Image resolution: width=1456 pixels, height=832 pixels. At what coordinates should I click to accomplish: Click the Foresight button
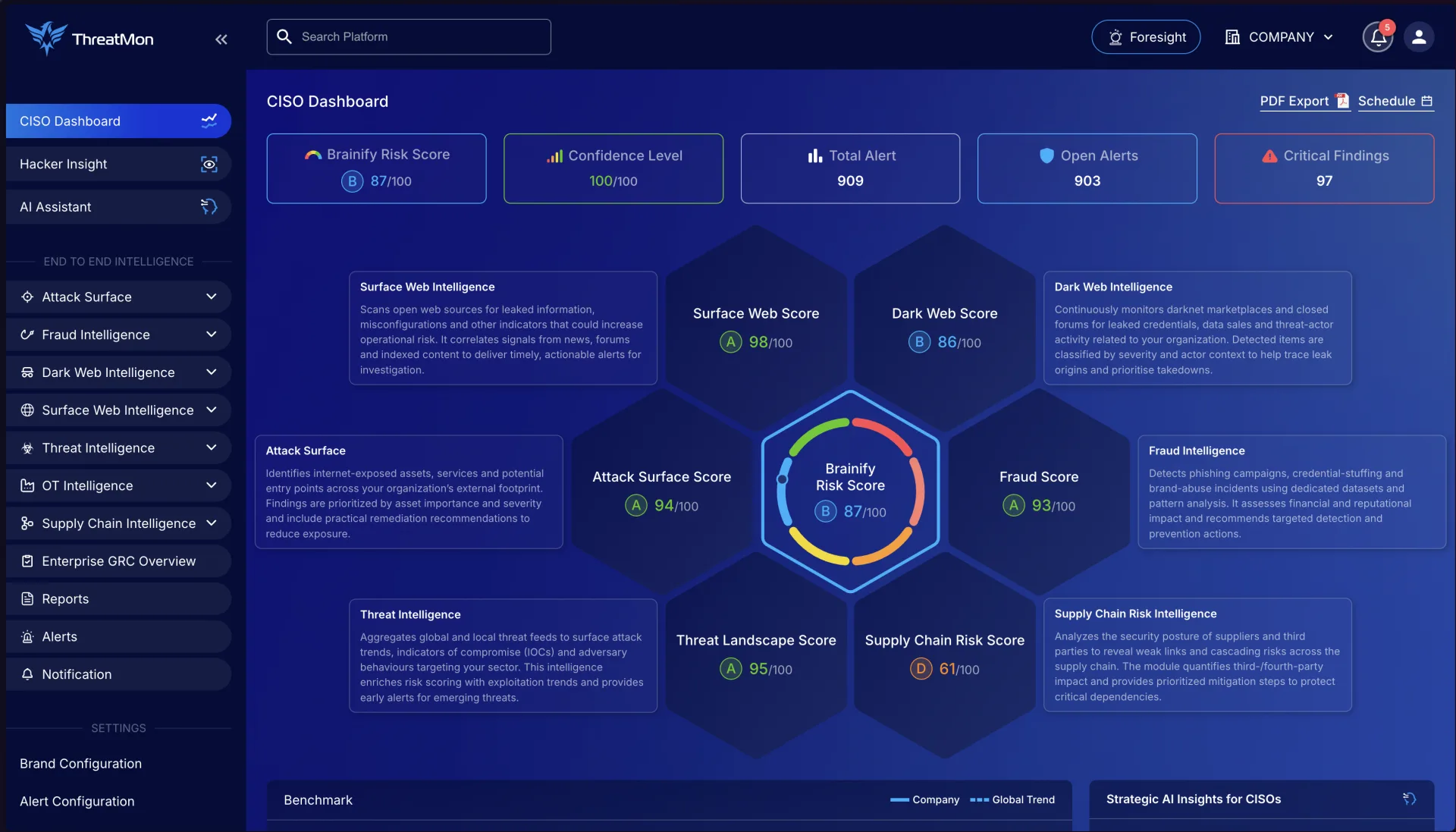coord(1146,37)
